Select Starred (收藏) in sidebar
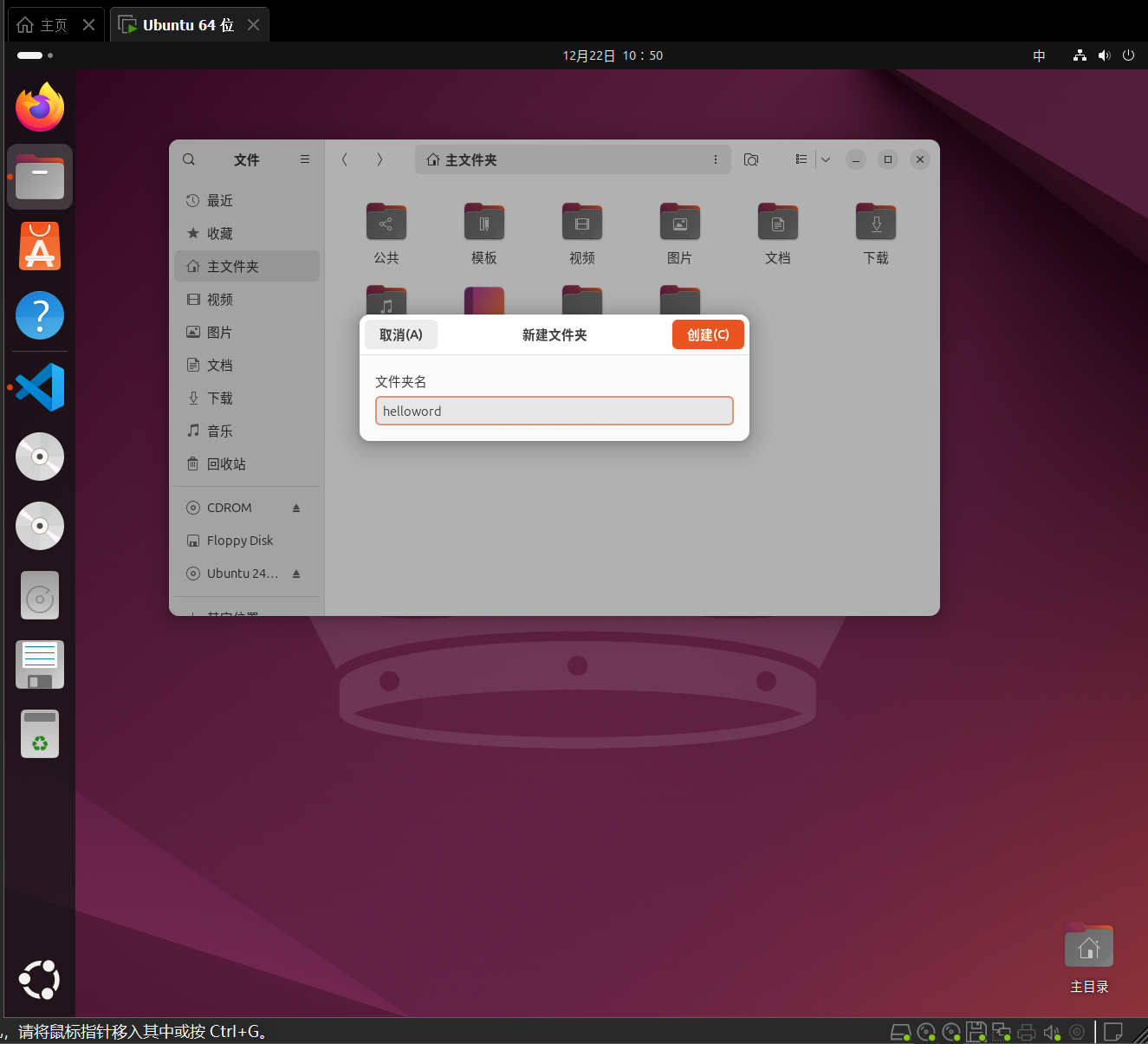The width and height of the screenshot is (1148, 1044). click(247, 233)
